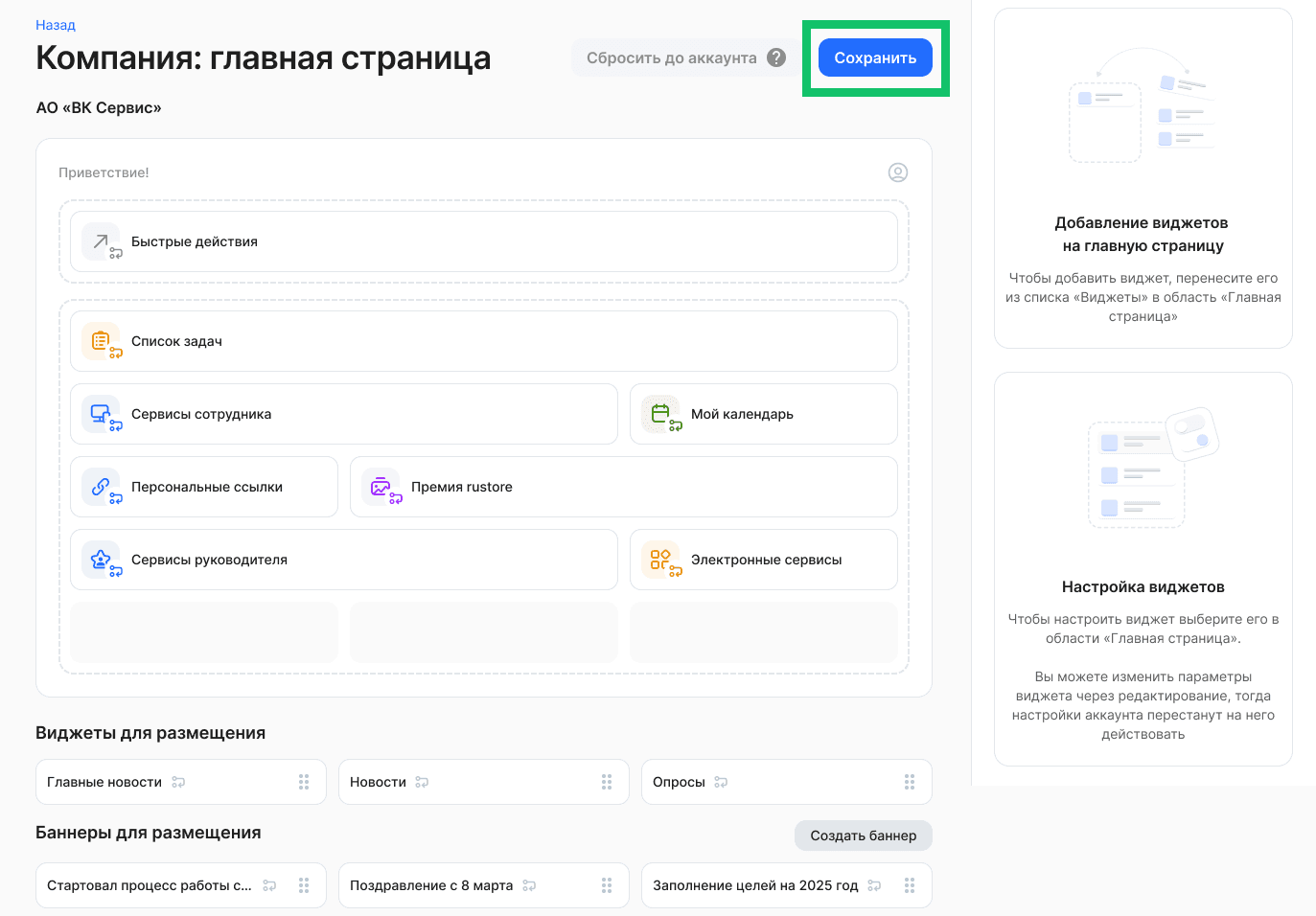Click the Список задач task list icon
Screen dimensions: 1316x916
101,341
